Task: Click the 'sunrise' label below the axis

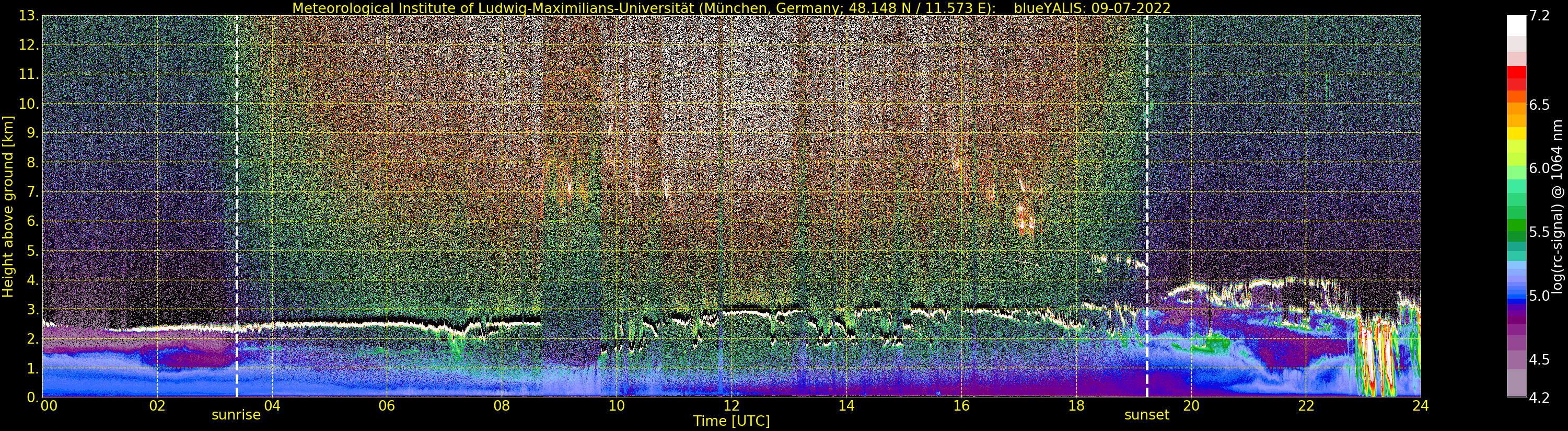Action: [x=236, y=415]
